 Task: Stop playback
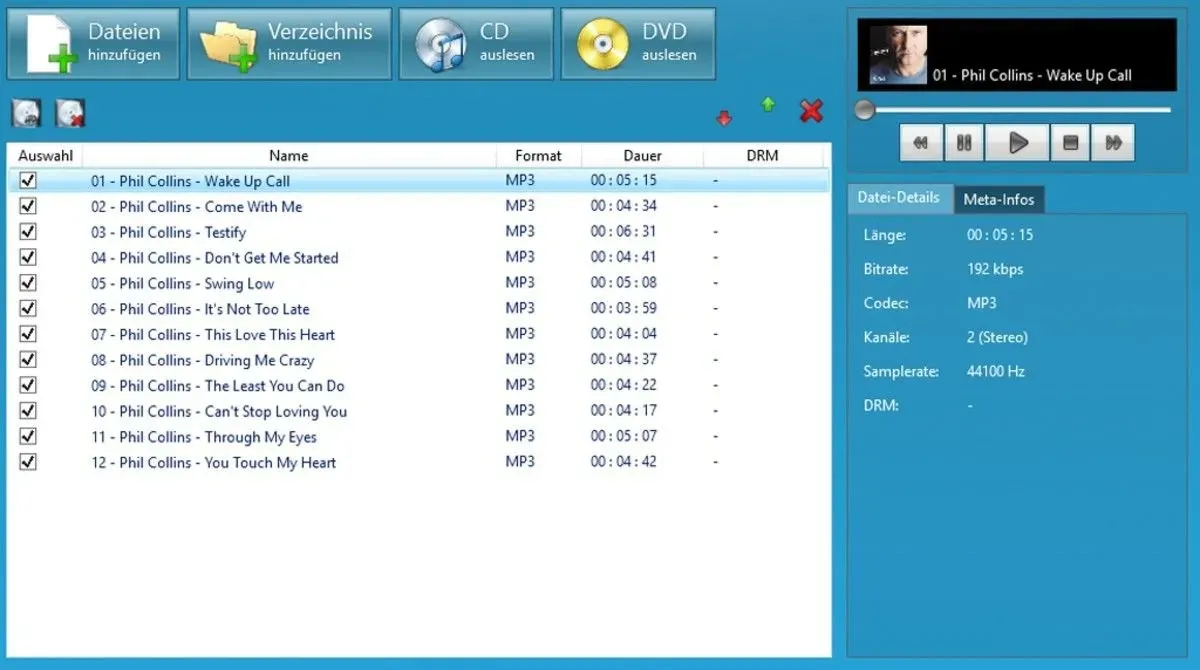pos(1070,143)
